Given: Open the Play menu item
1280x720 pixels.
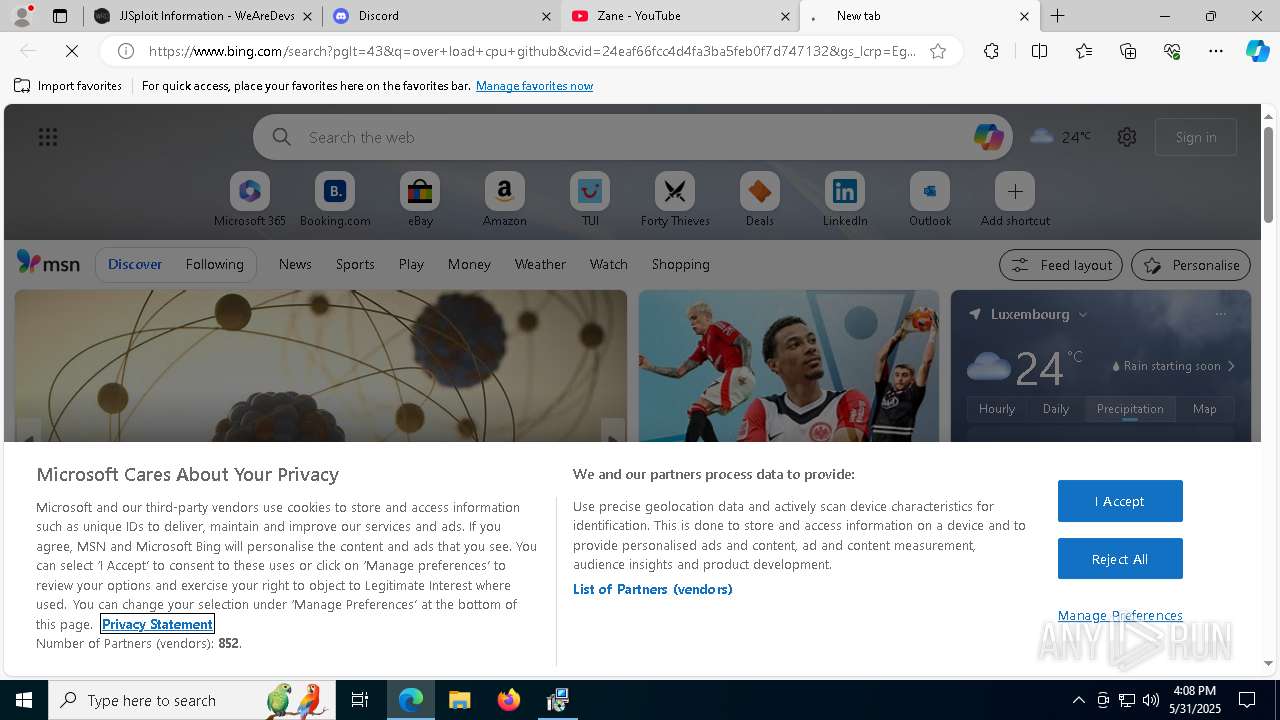Looking at the screenshot, I should point(411,264).
